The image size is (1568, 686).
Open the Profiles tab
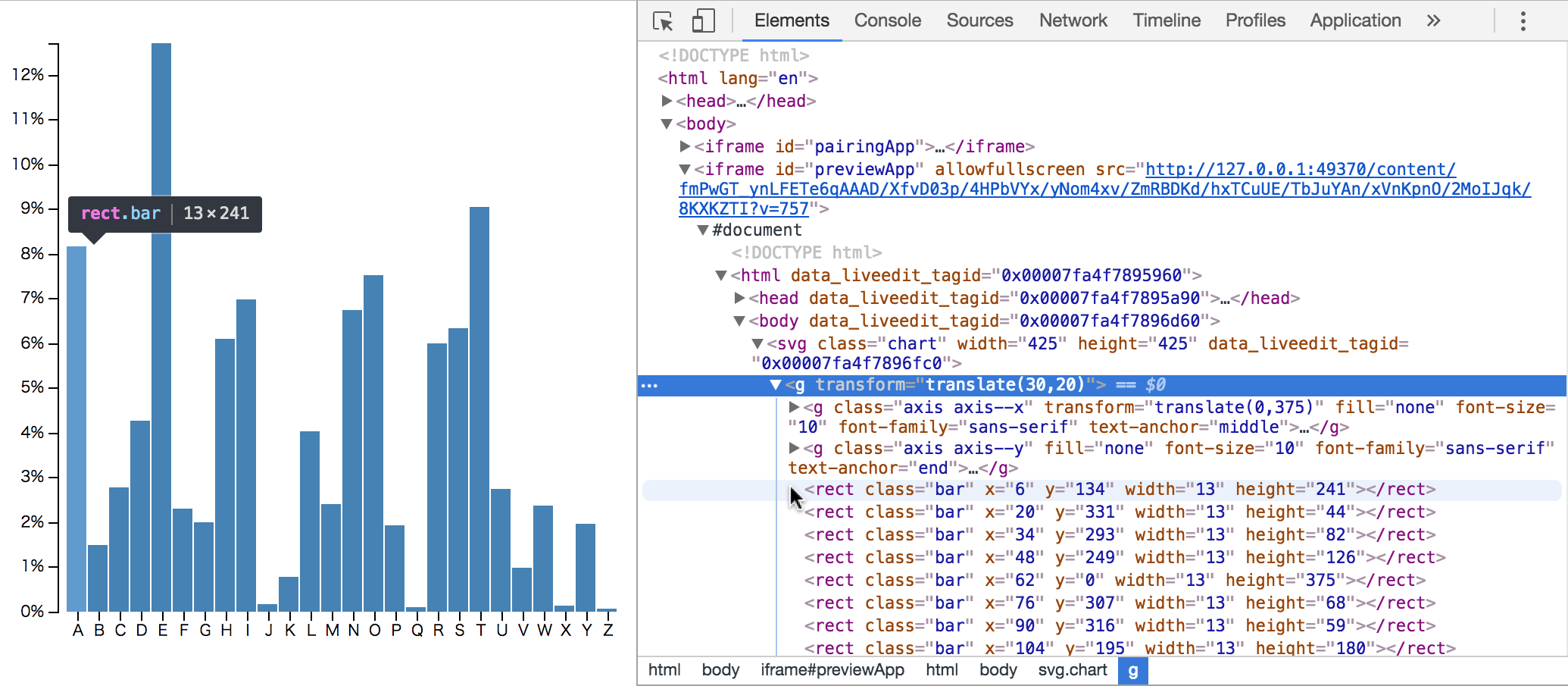tap(1255, 20)
